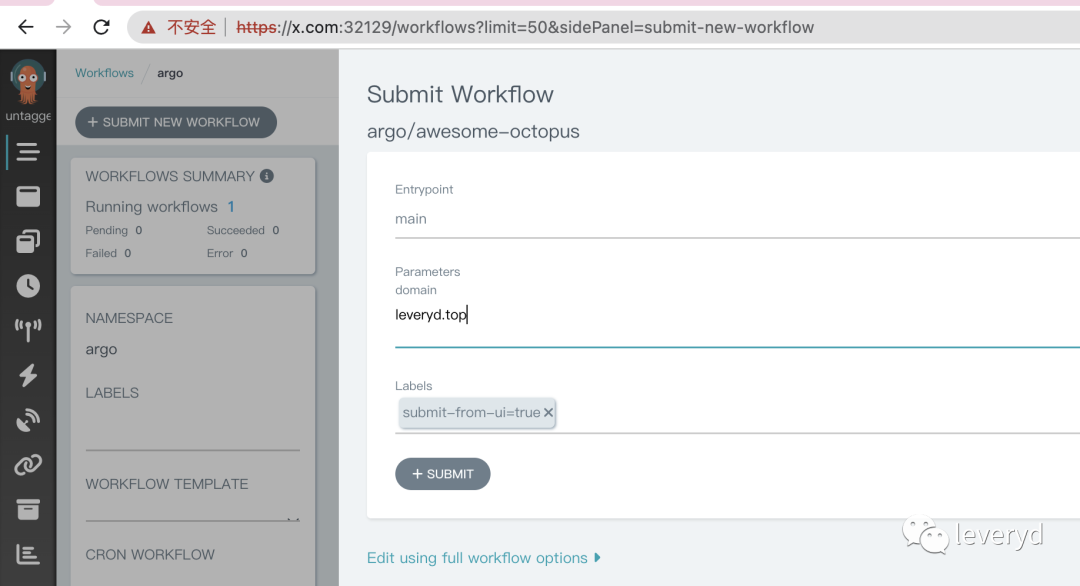
Task: Click the CRON WORKFLOW filter heading
Action: click(x=150, y=555)
